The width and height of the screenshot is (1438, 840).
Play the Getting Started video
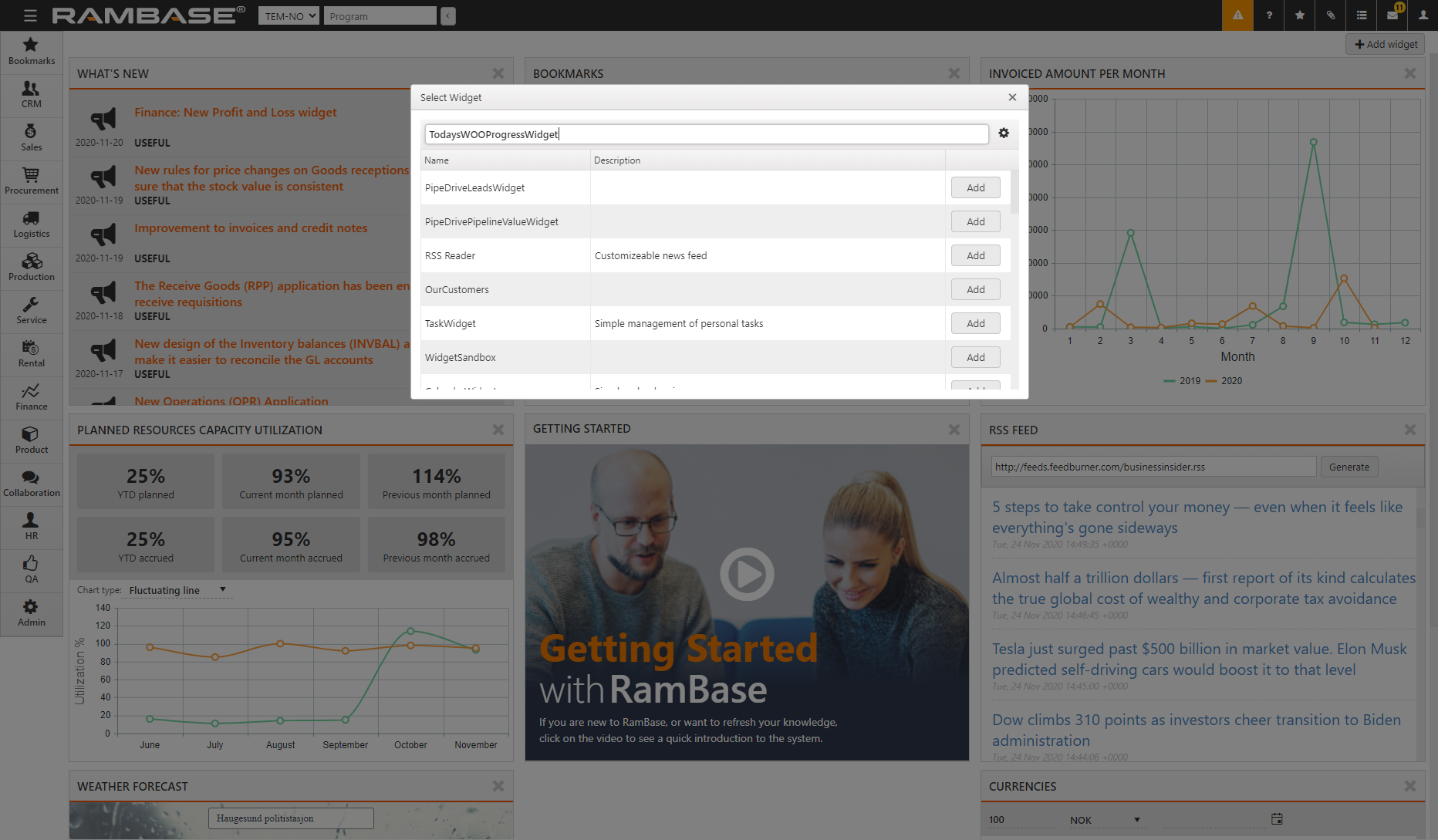(x=747, y=574)
